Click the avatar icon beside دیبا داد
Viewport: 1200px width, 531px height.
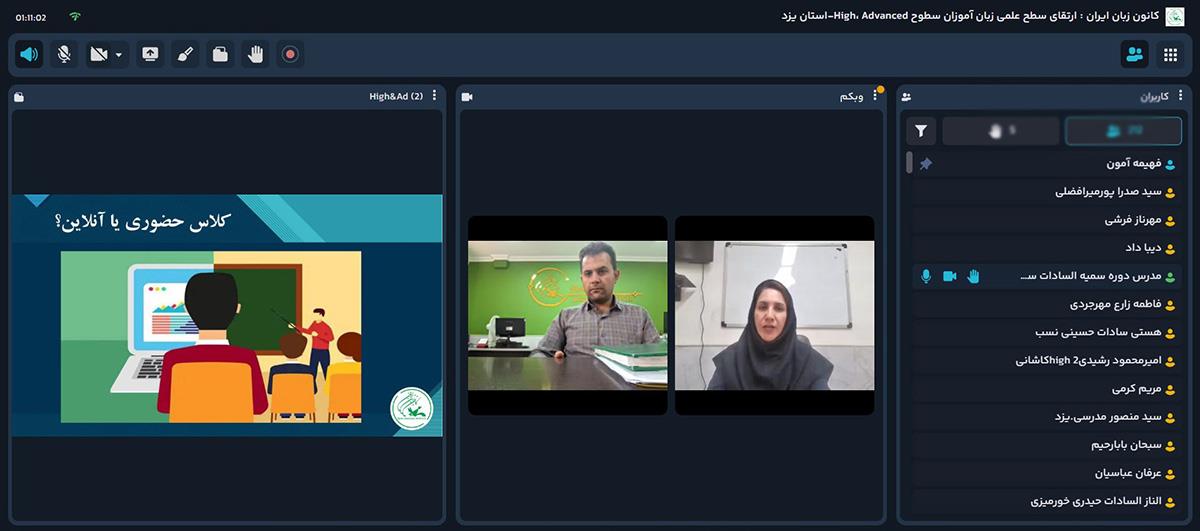[1170, 247]
